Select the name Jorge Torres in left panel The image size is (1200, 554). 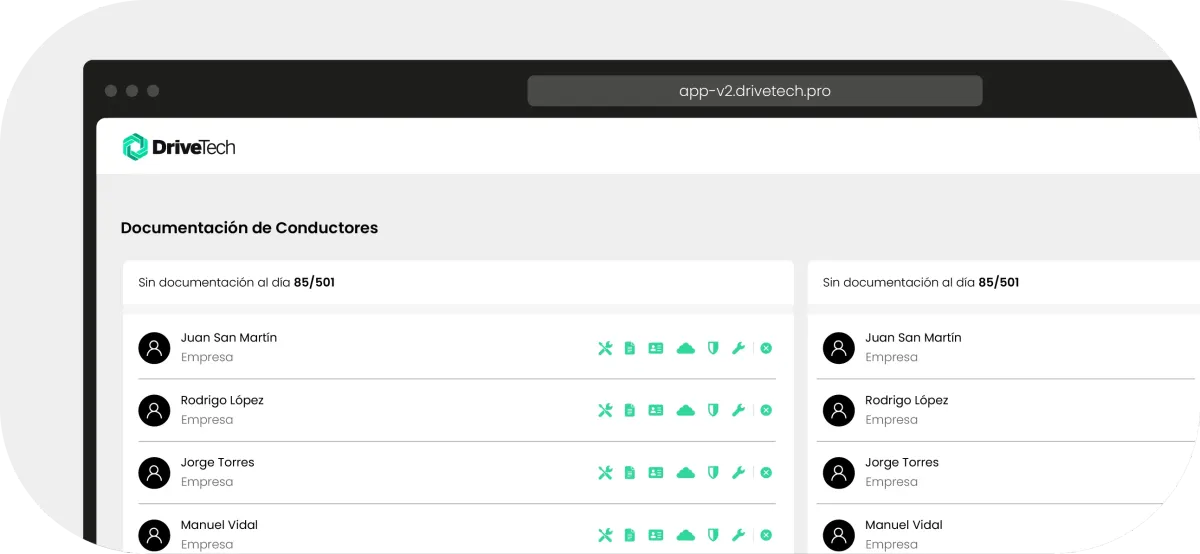(x=218, y=462)
